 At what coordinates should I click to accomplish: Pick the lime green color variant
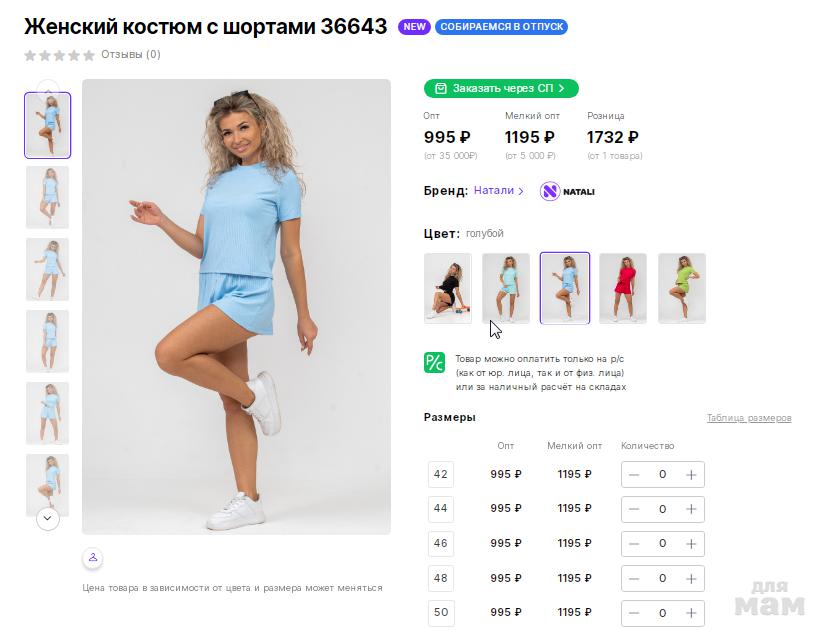682,288
